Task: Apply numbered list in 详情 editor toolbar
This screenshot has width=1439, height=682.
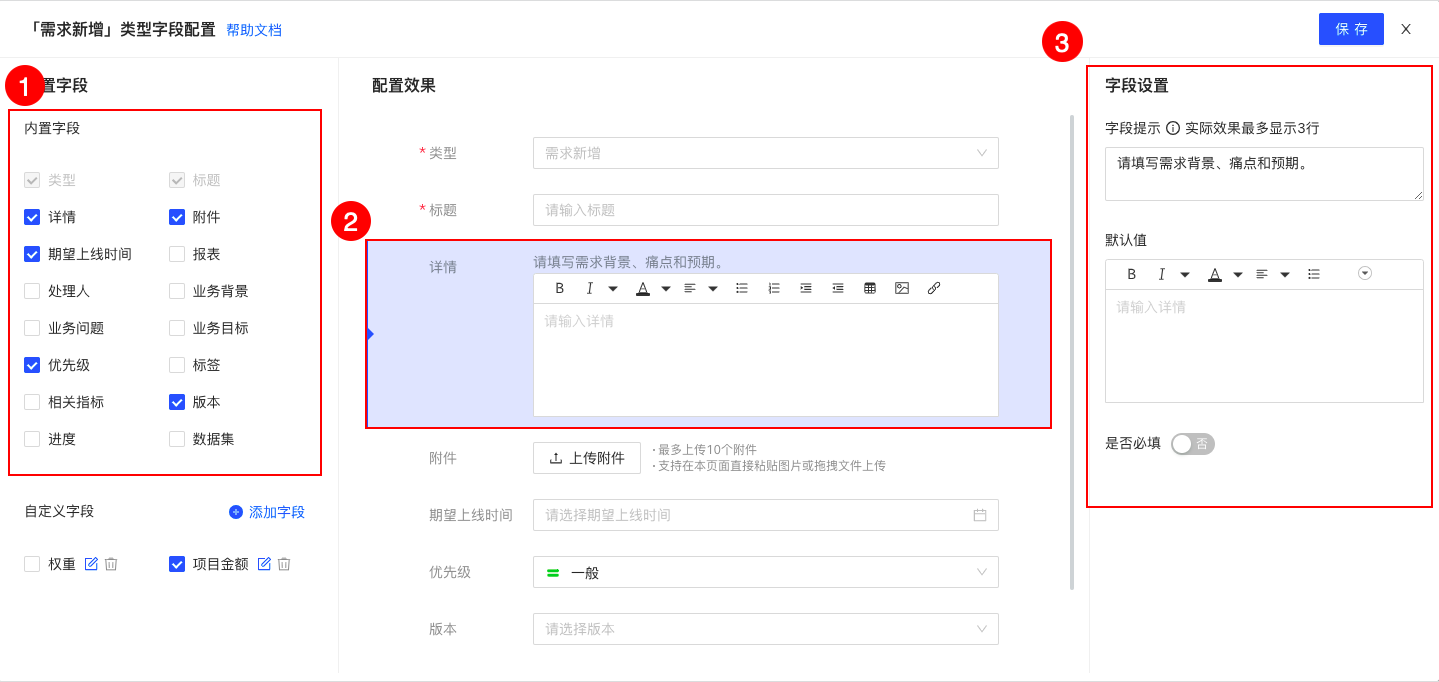Action: (x=774, y=288)
